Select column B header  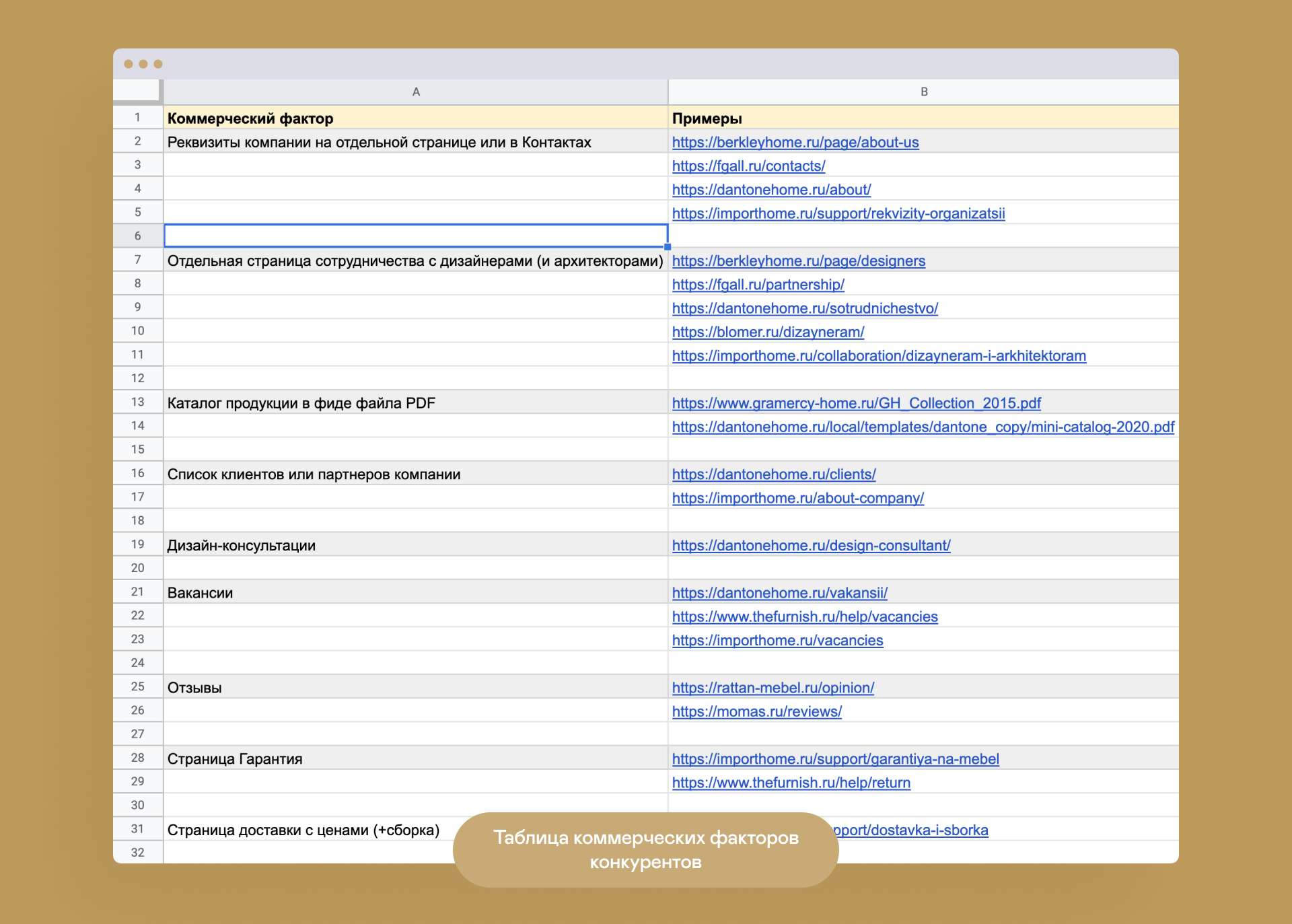pos(924,92)
